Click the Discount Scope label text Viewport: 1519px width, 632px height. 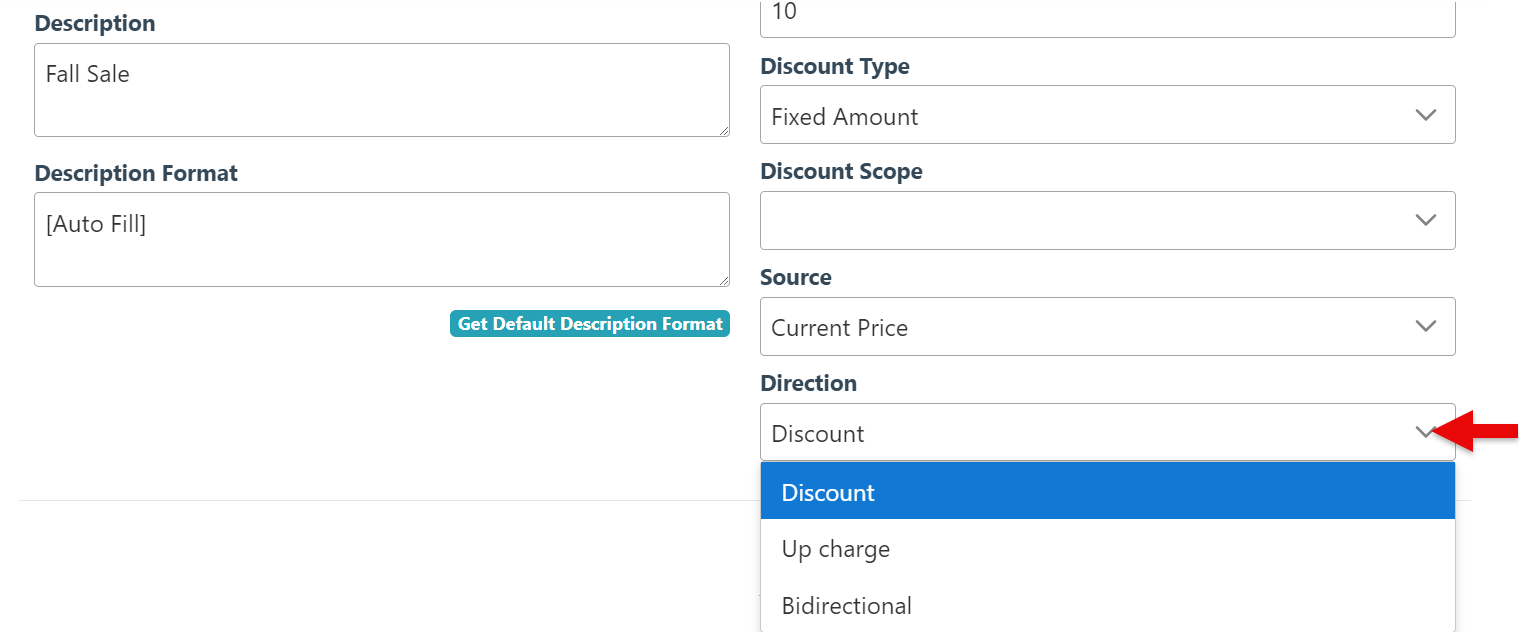pos(841,171)
